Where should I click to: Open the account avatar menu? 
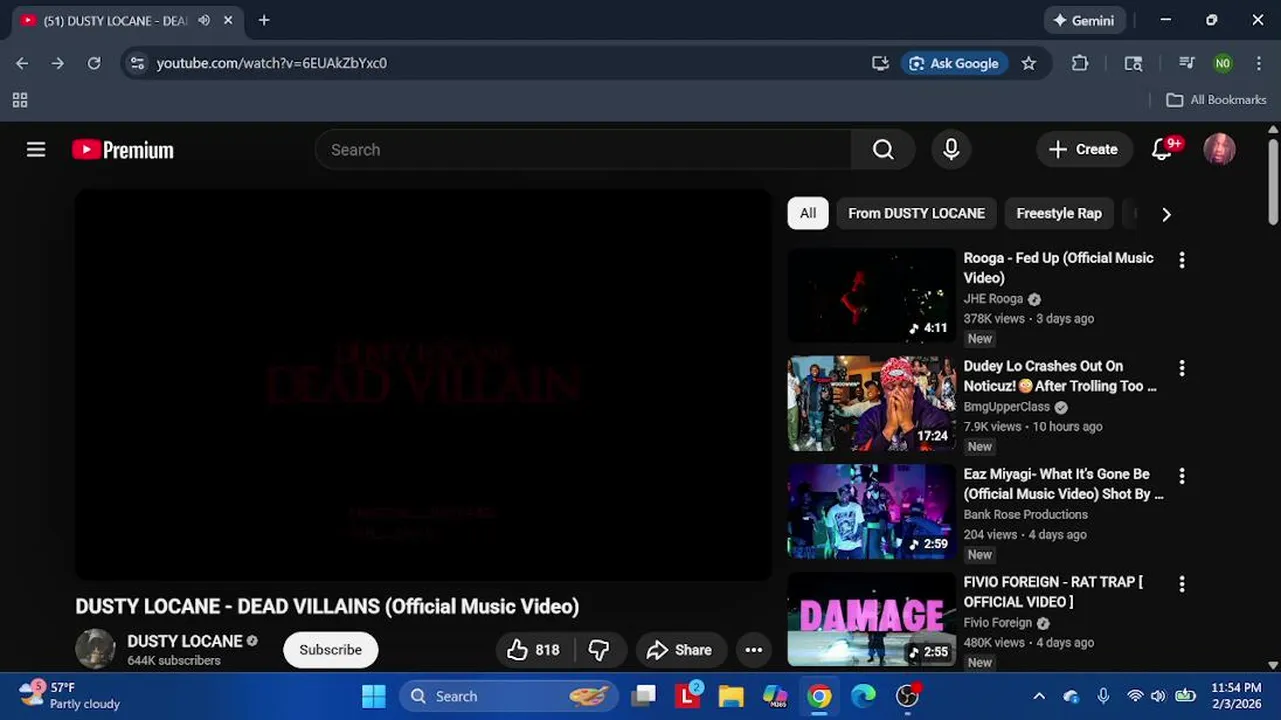coord(1219,150)
